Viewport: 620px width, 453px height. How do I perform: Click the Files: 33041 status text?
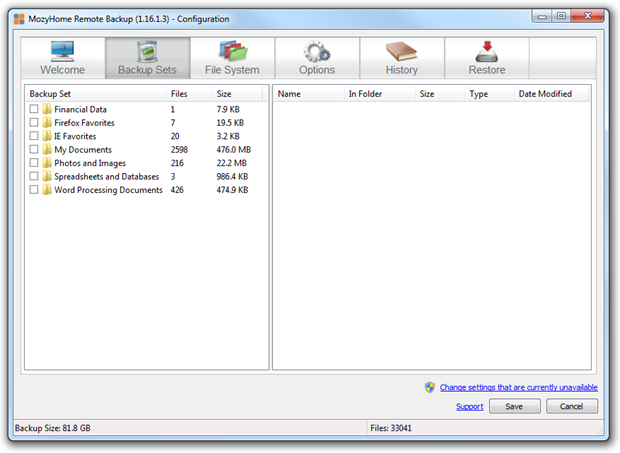tap(391, 428)
